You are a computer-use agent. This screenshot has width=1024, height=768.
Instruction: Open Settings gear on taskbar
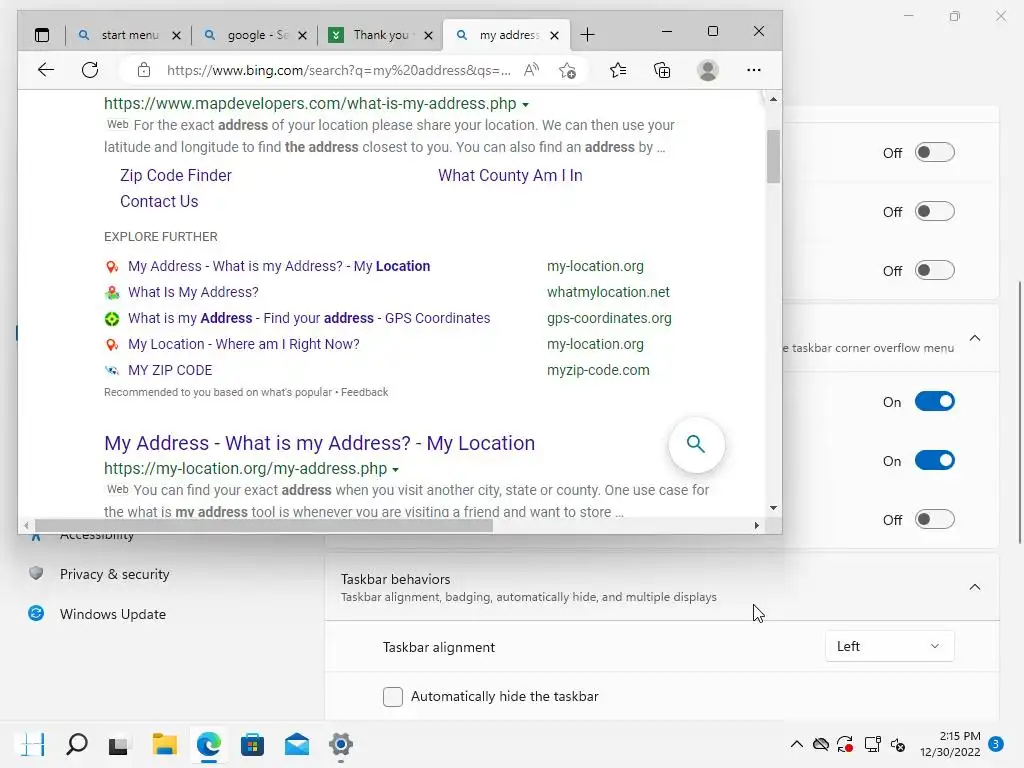pyautogui.click(x=341, y=744)
